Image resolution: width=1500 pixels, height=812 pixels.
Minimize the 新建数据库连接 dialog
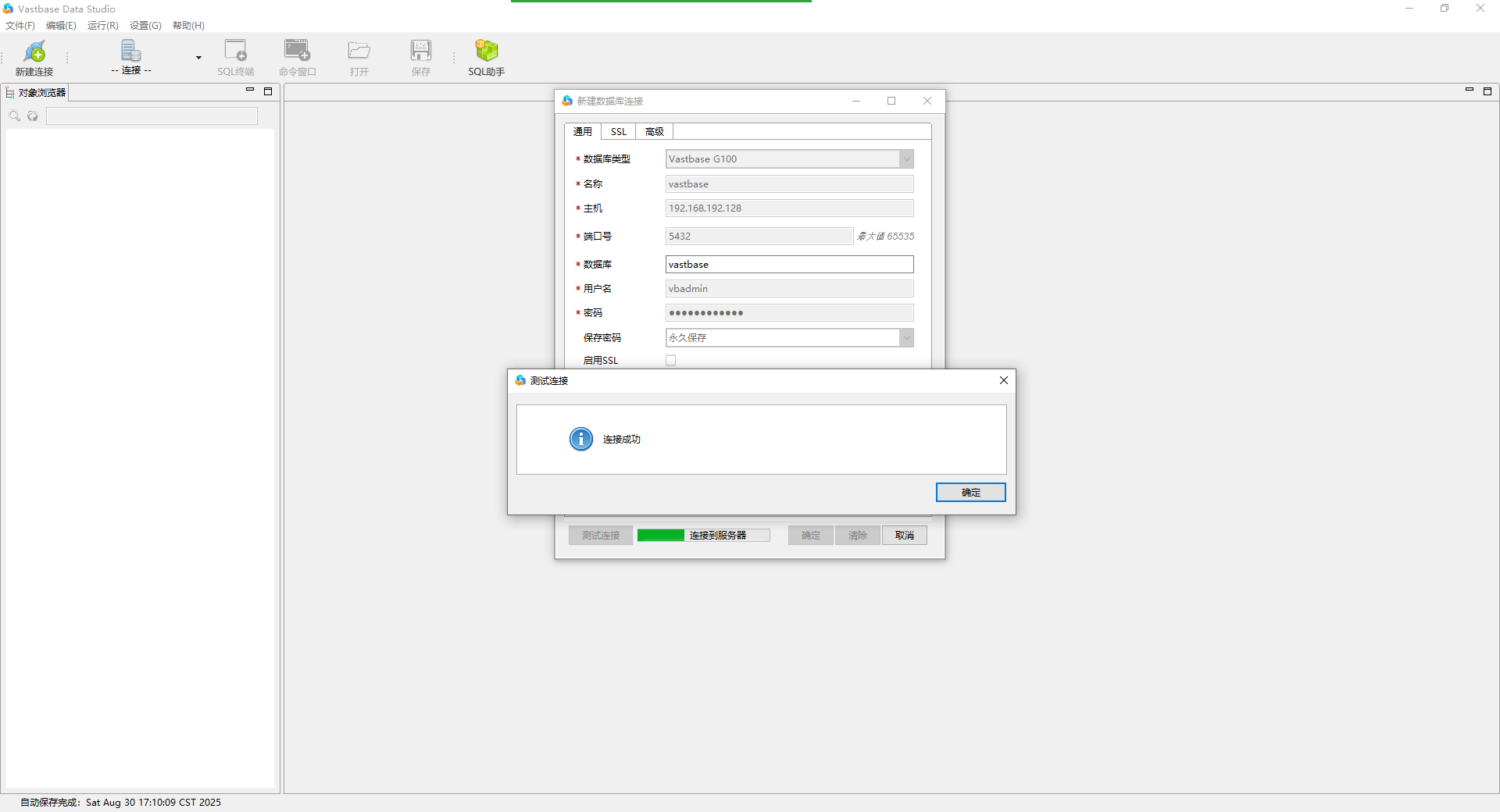point(856,101)
